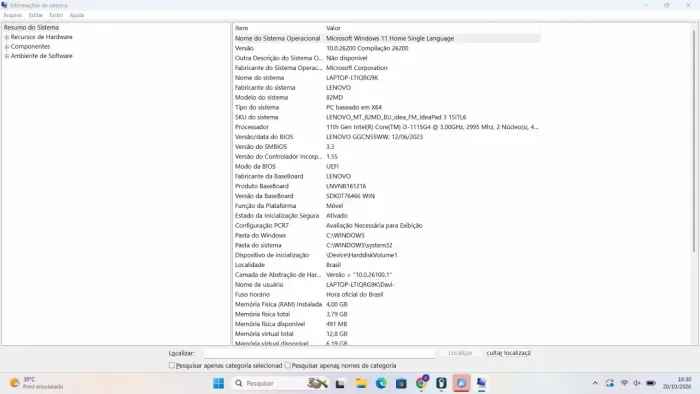Open the Editar menu
700x394 pixels.
point(36,15)
